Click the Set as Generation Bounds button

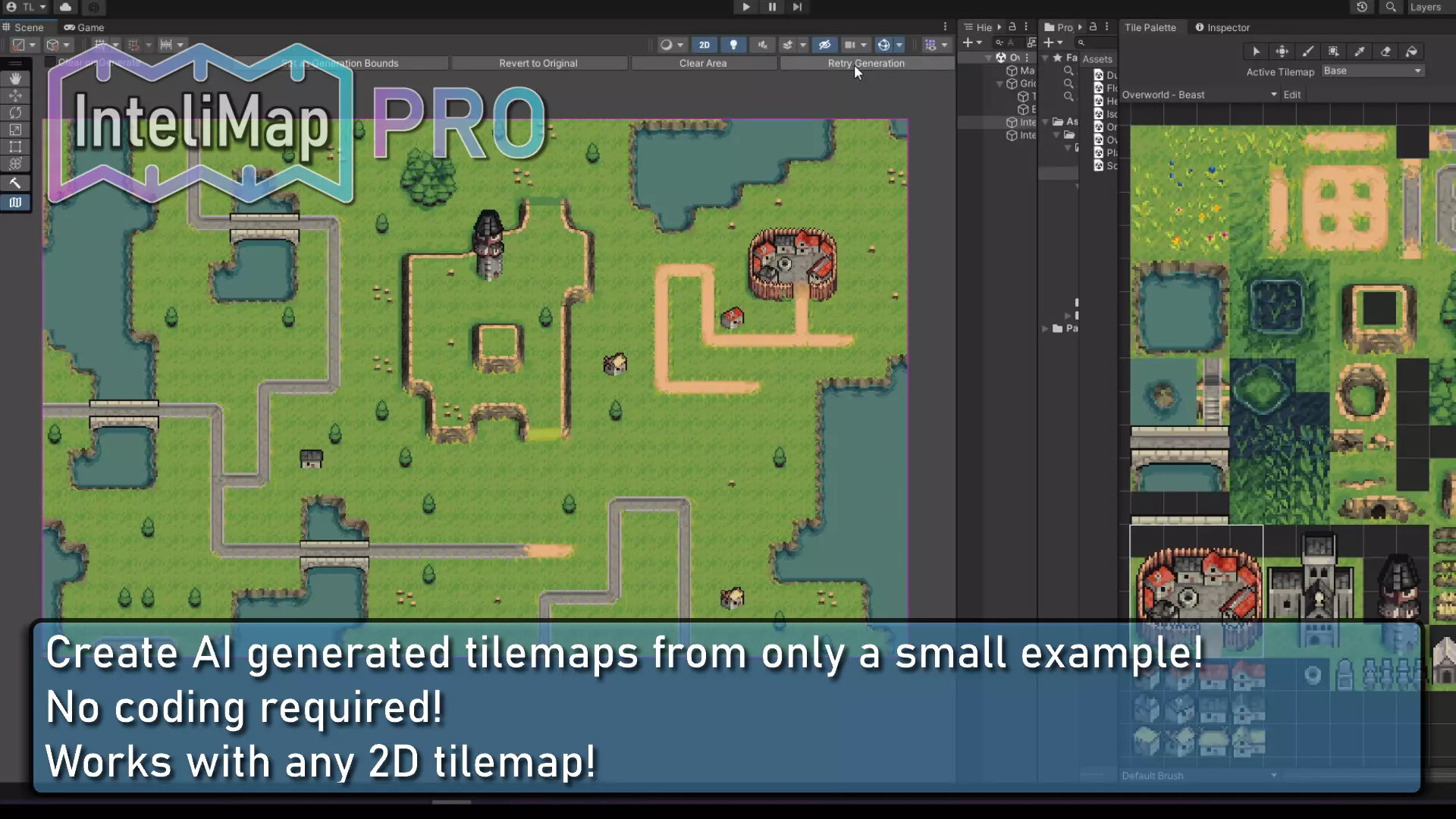(339, 63)
